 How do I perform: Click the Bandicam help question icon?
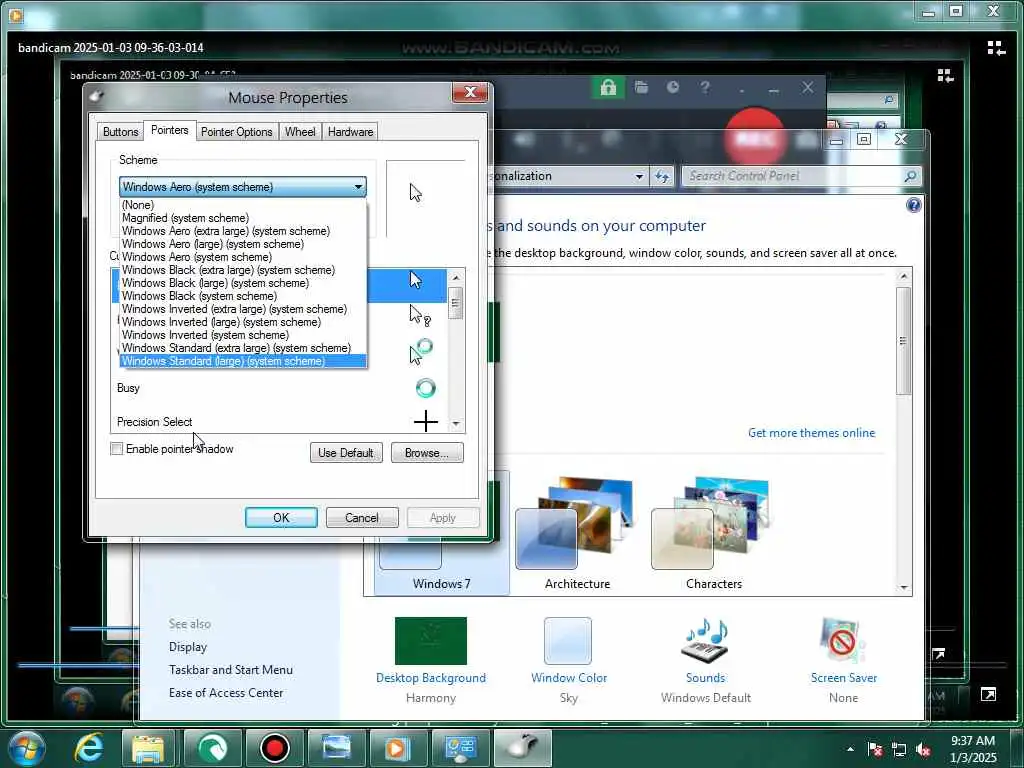[705, 87]
